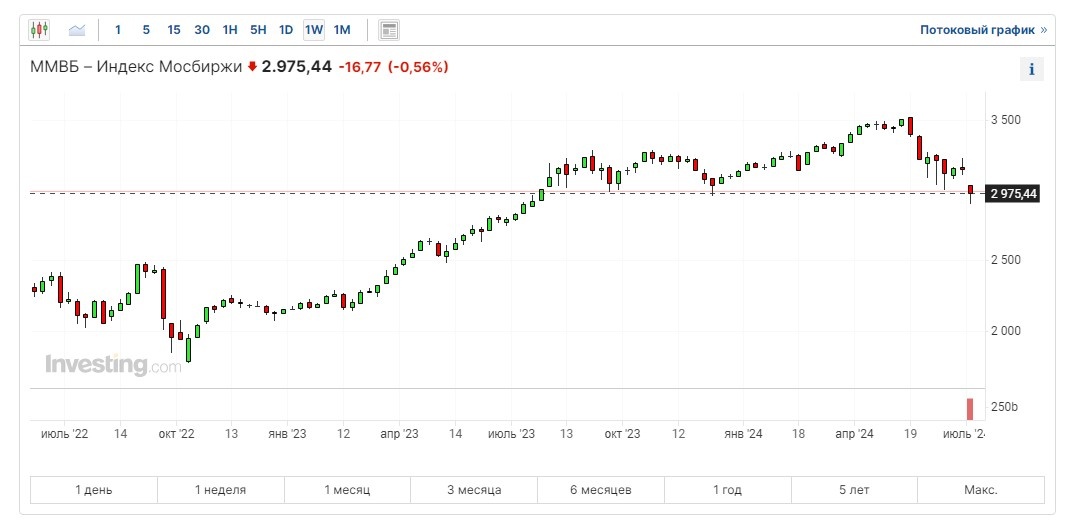Choose the 5 лет range tab
This screenshot has height=528, width=1071.
[854, 490]
